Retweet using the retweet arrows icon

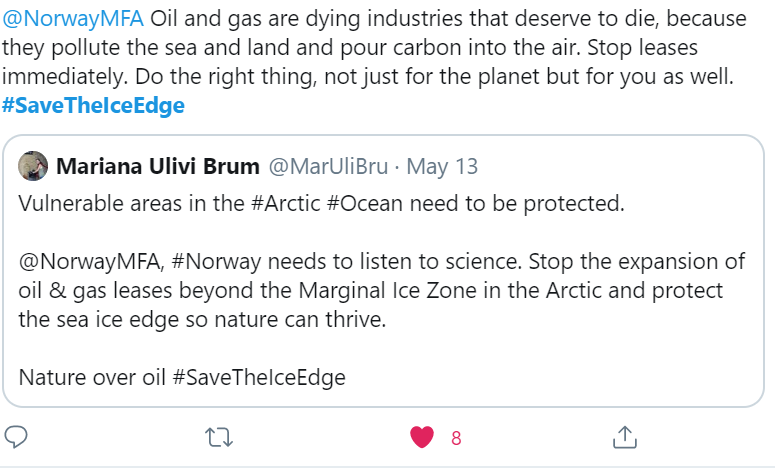215,437
